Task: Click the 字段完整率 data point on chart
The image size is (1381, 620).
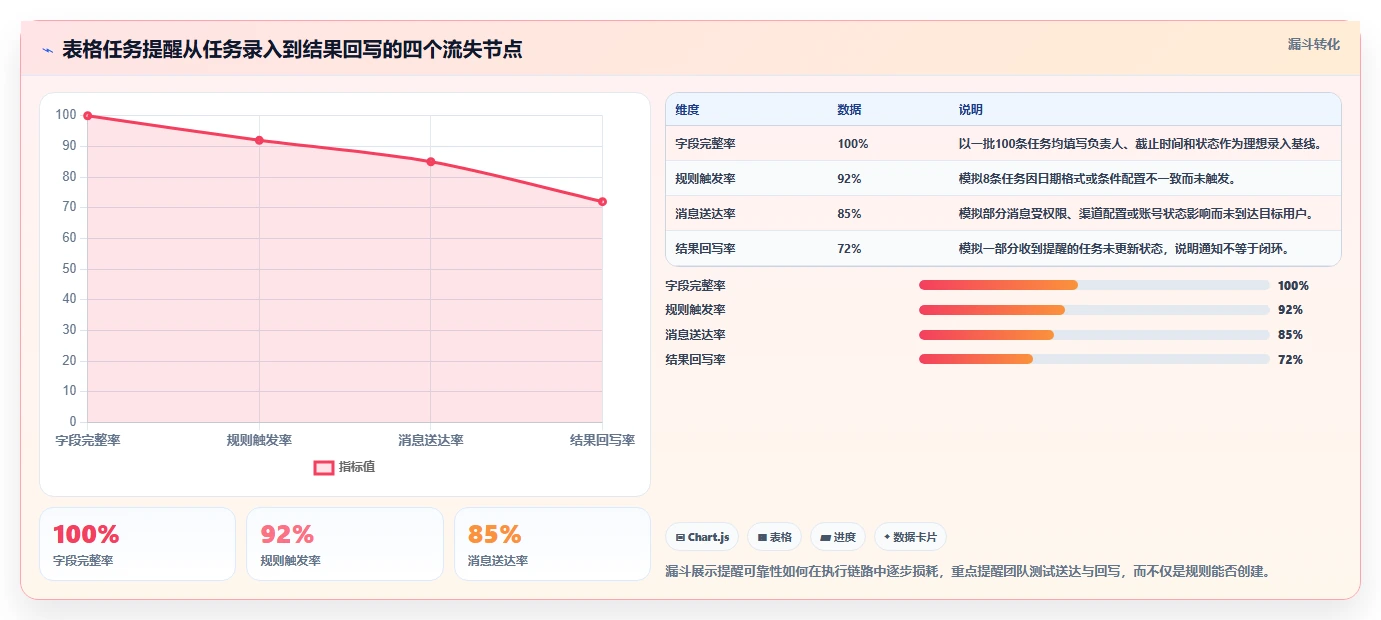Action: point(88,116)
